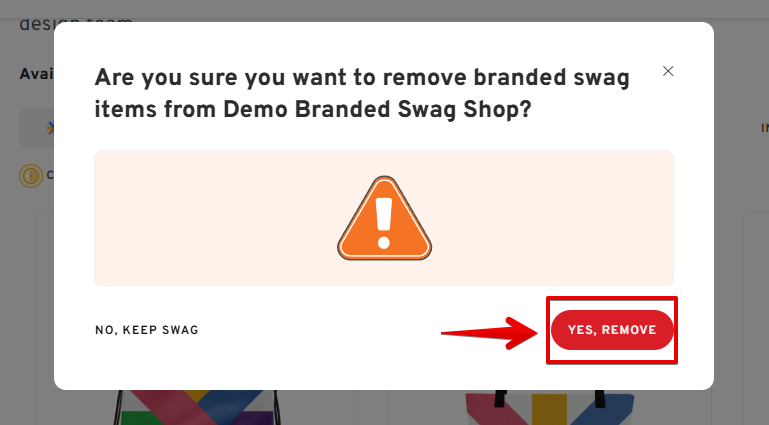Click the partial product card at far right
Screen dimensions: 769x425
(x=755, y=320)
